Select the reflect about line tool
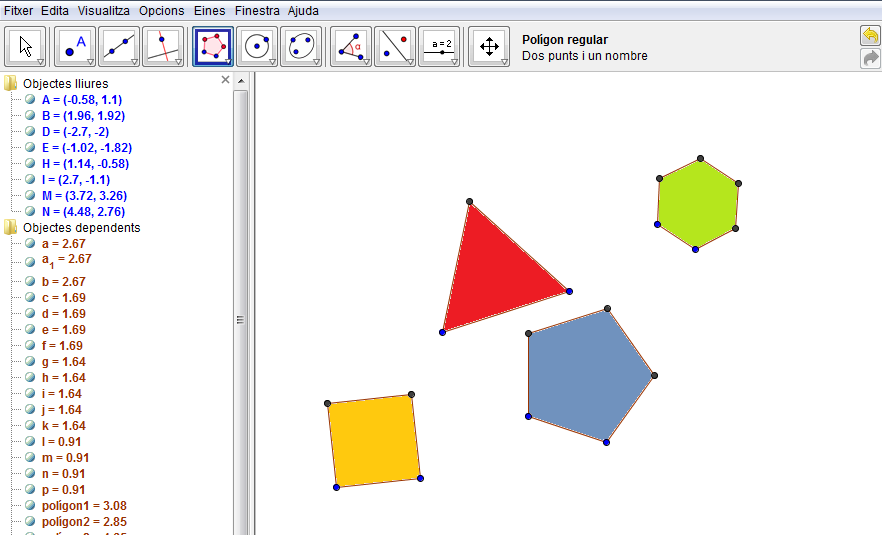 [394, 47]
